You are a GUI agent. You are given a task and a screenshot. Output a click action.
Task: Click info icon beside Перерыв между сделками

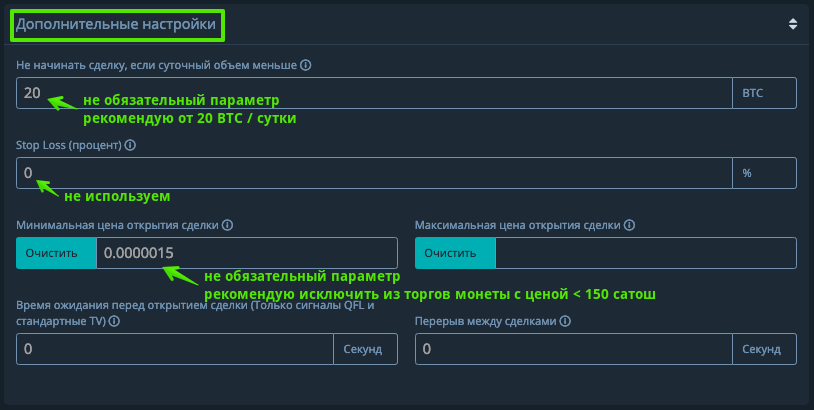[565, 321]
